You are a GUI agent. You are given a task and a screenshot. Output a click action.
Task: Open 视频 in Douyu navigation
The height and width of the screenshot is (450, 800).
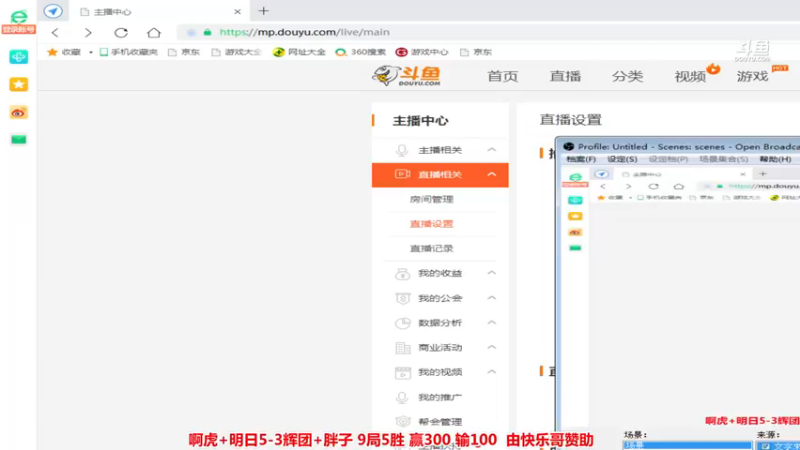[x=690, y=77]
